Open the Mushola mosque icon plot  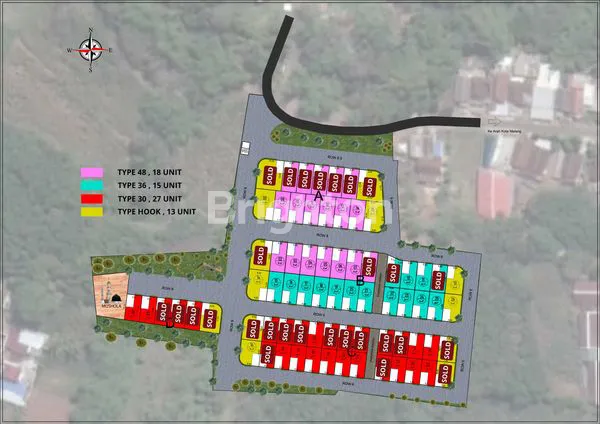coord(110,296)
